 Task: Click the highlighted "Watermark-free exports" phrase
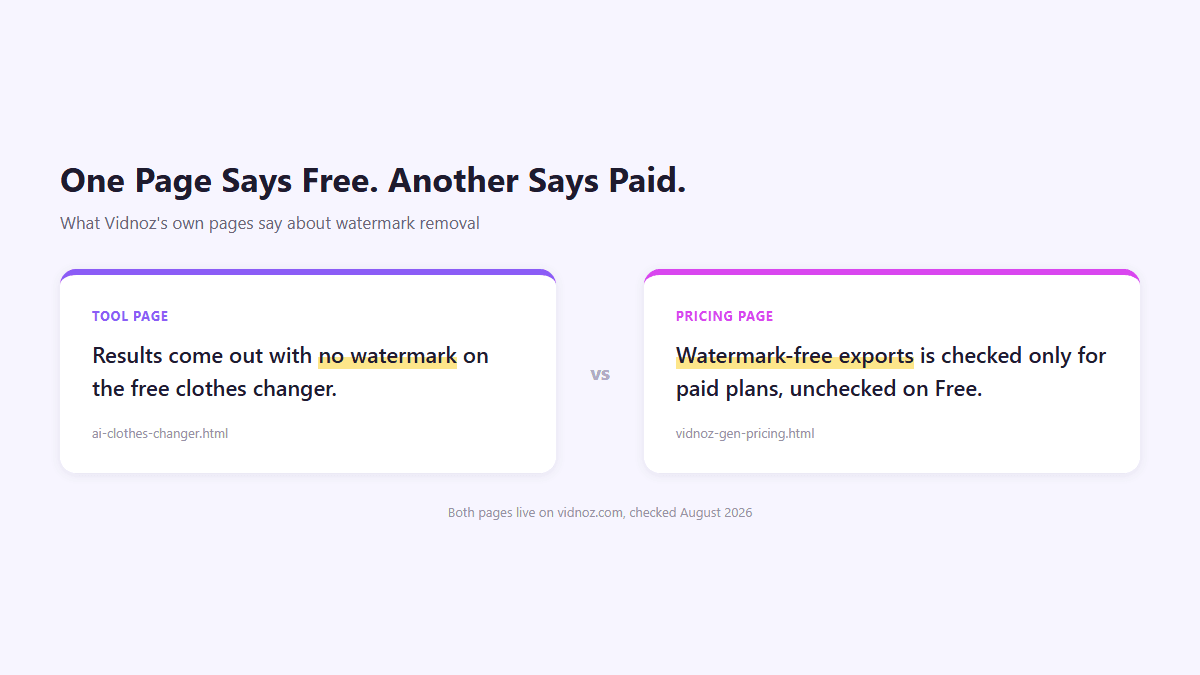pyautogui.click(x=795, y=356)
